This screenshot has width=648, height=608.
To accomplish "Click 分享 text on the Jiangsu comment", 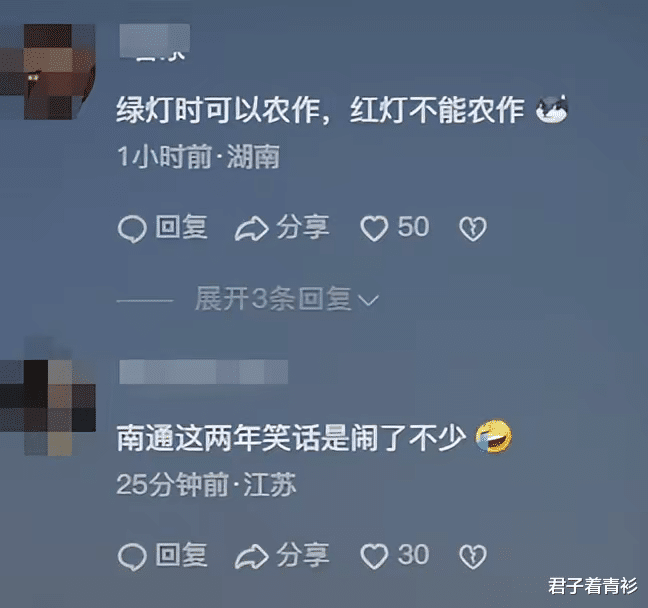I will coord(303,555).
